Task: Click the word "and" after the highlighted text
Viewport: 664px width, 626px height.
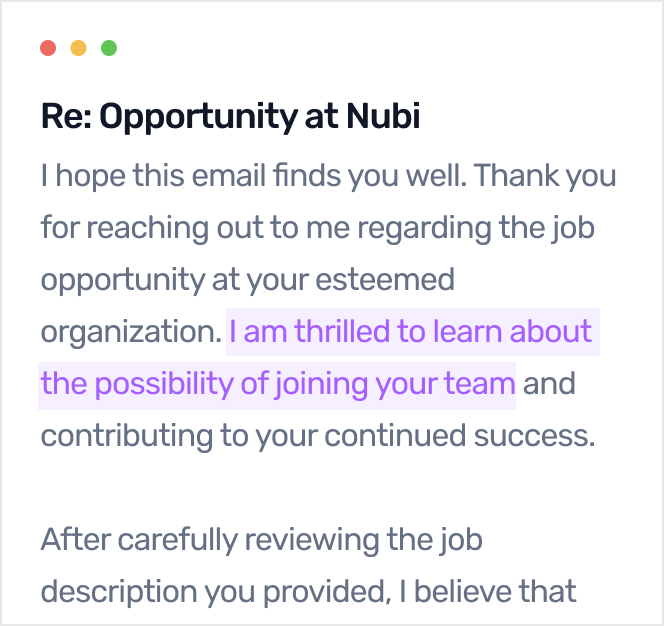Action: (549, 383)
